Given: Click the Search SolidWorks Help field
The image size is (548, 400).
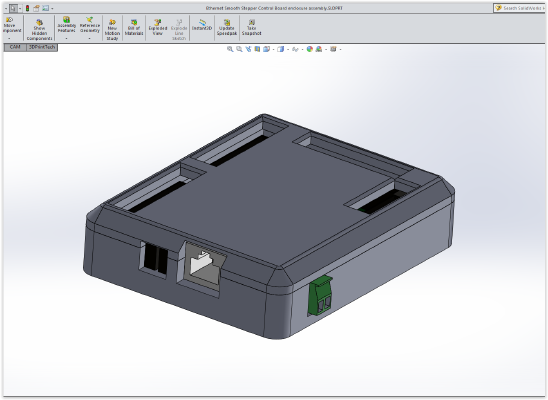Looking at the screenshot, I should (519, 8).
